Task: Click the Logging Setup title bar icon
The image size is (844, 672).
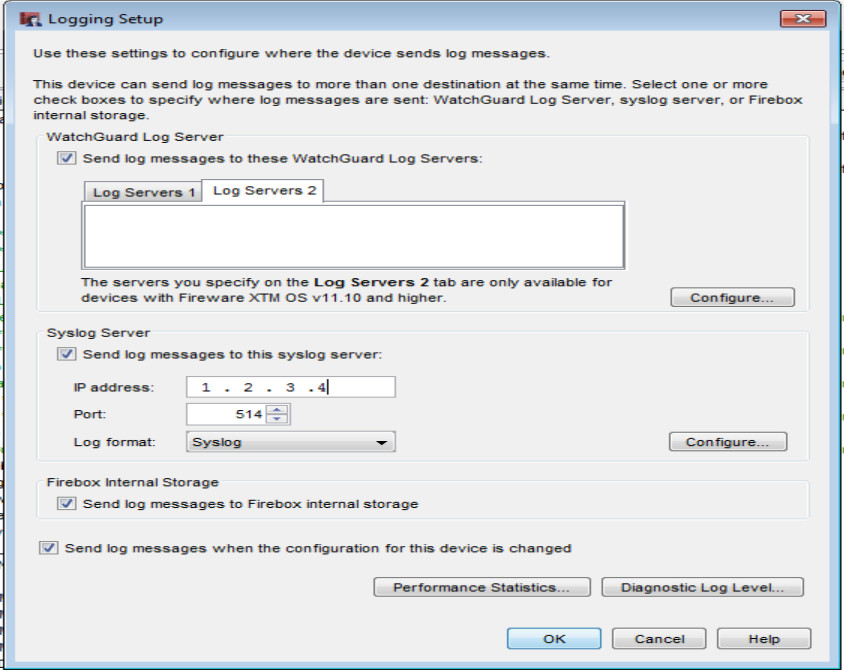Action: (x=30, y=19)
